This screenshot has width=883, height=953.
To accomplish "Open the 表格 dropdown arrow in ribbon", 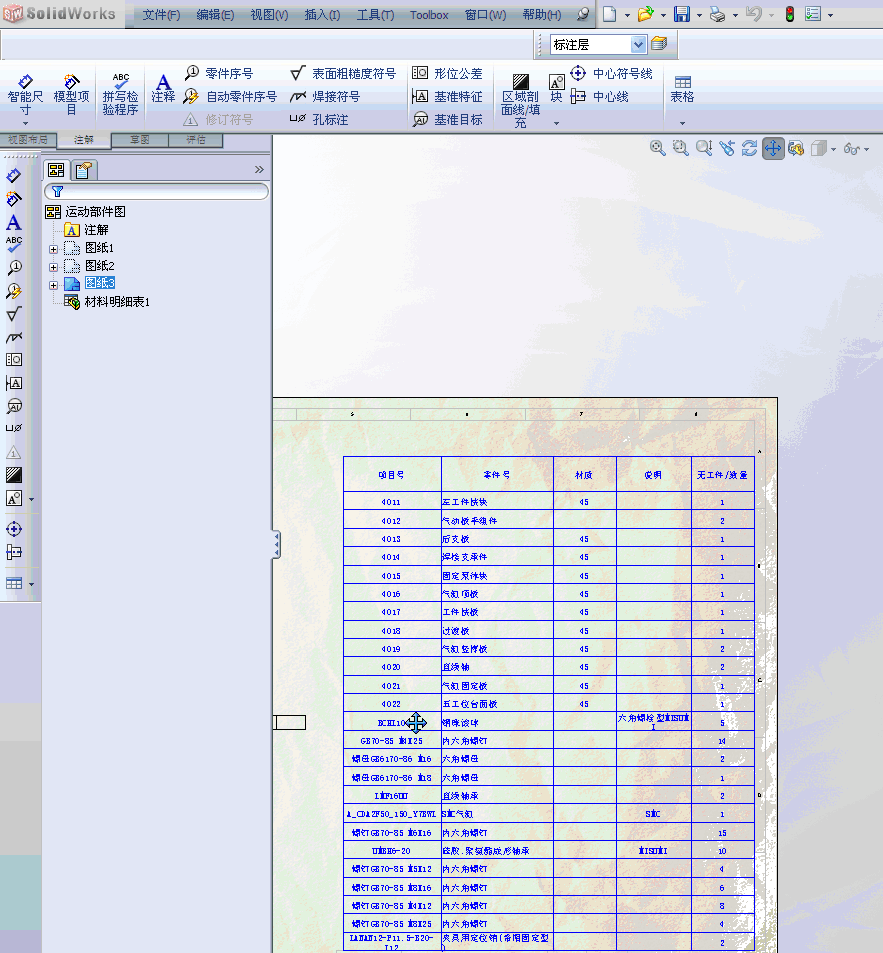I will (682, 123).
